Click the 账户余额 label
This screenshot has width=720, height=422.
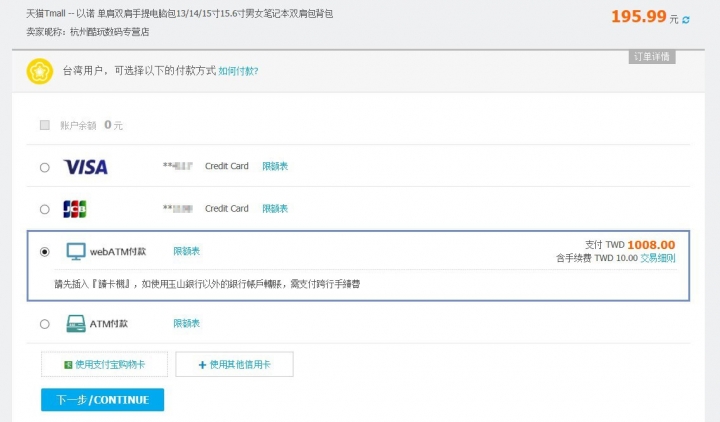tap(78, 125)
